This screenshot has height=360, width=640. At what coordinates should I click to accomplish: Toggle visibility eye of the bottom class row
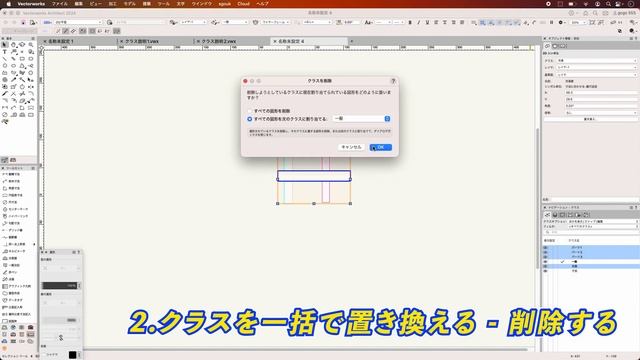coord(546,271)
